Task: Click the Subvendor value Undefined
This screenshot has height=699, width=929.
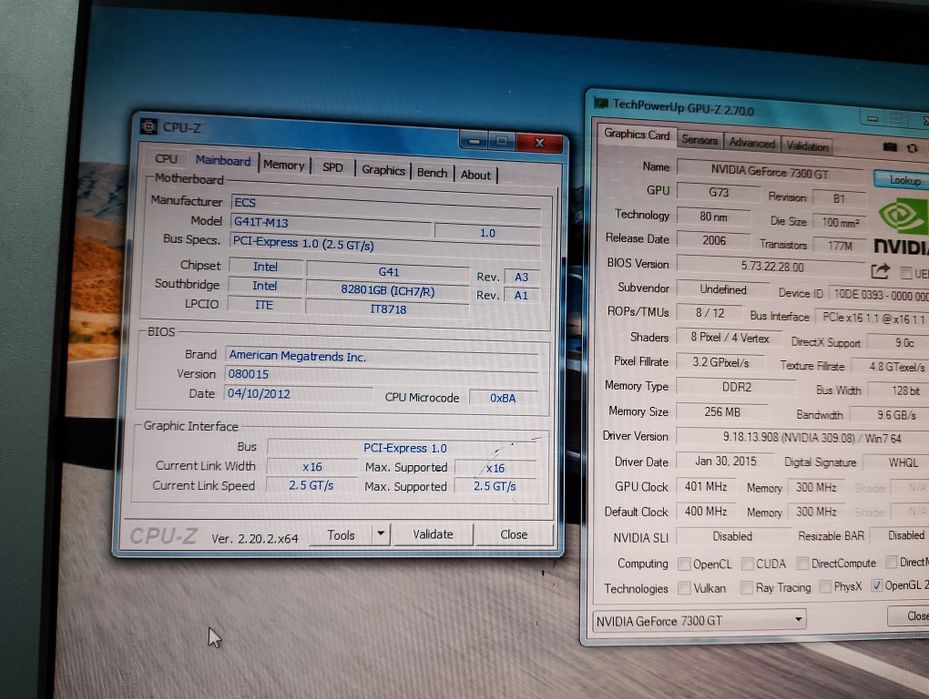Action: pyautogui.click(x=722, y=290)
